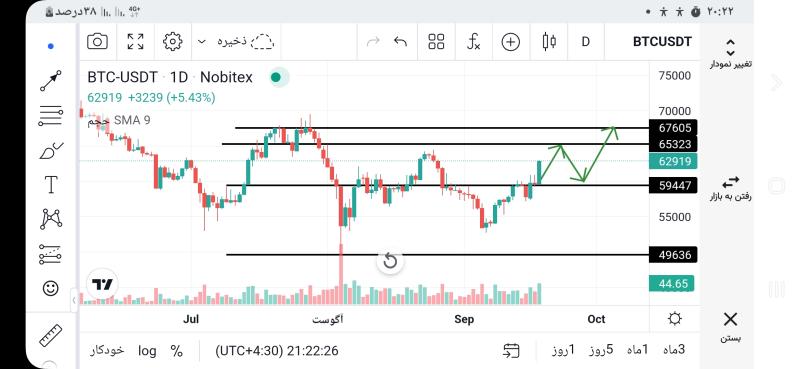The image size is (800, 369).
Task: Select the trend line drawing tool
Action: 51,81
